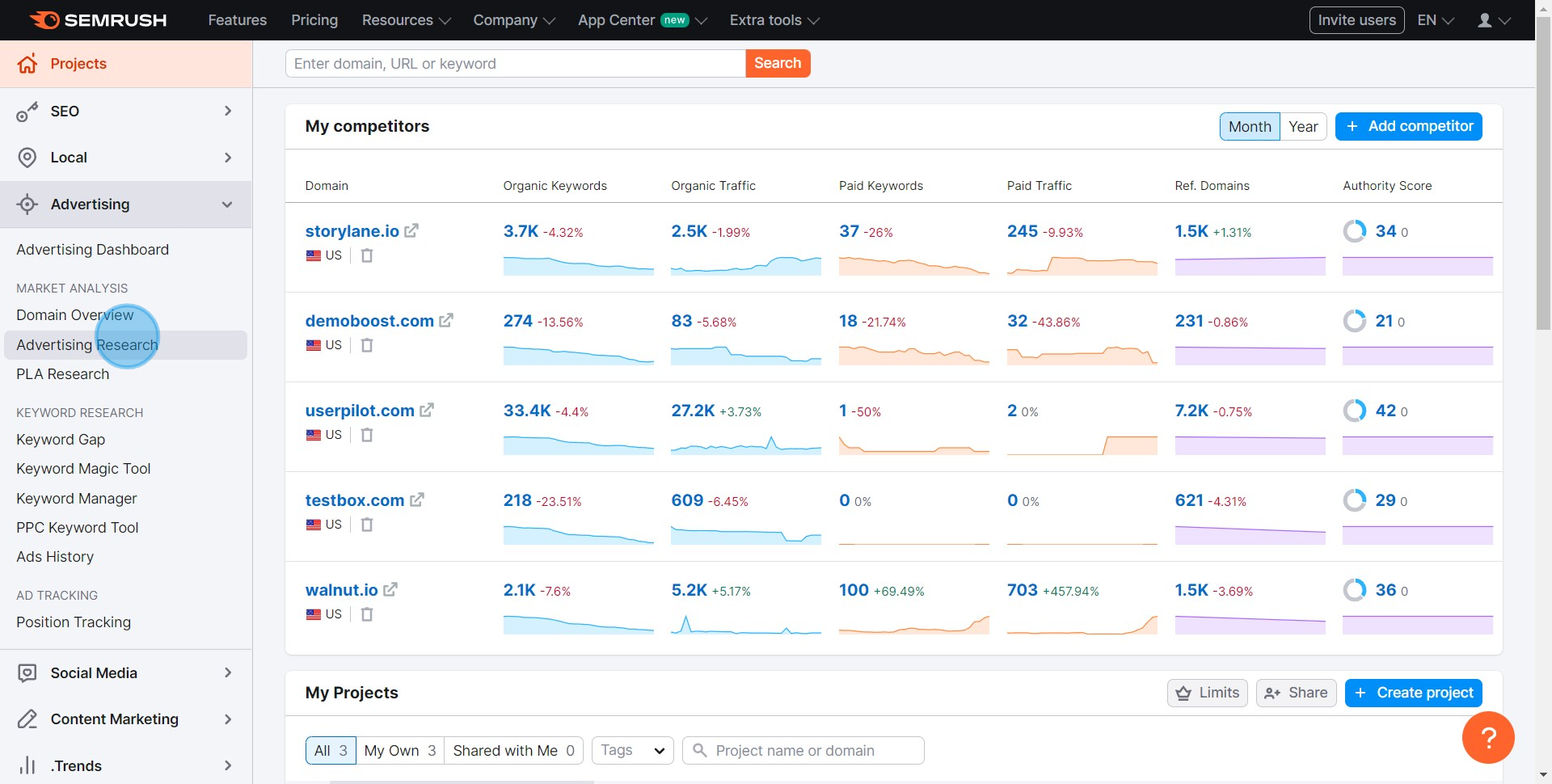Open the Ads History tool

coord(55,557)
